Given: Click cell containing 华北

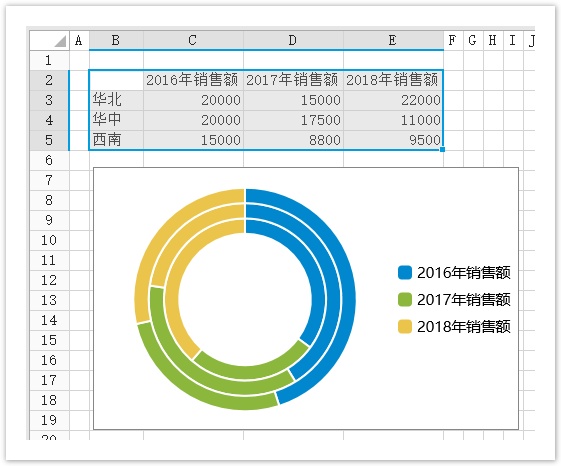Looking at the screenshot, I should point(116,100).
